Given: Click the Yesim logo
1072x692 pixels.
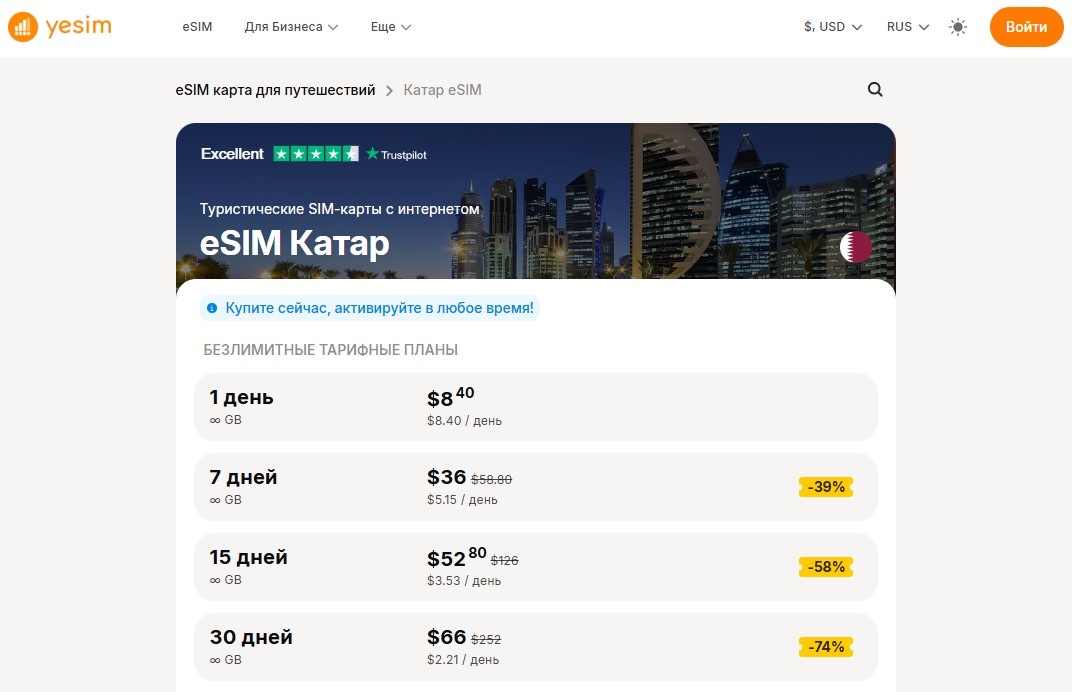Looking at the screenshot, I should 59,26.
